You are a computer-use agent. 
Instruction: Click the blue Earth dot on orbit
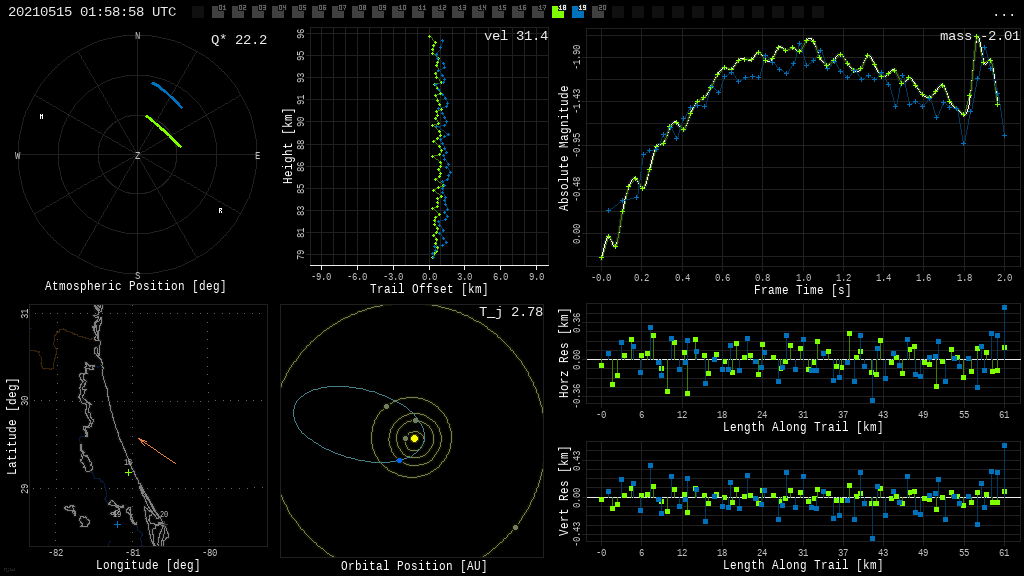tap(399, 460)
